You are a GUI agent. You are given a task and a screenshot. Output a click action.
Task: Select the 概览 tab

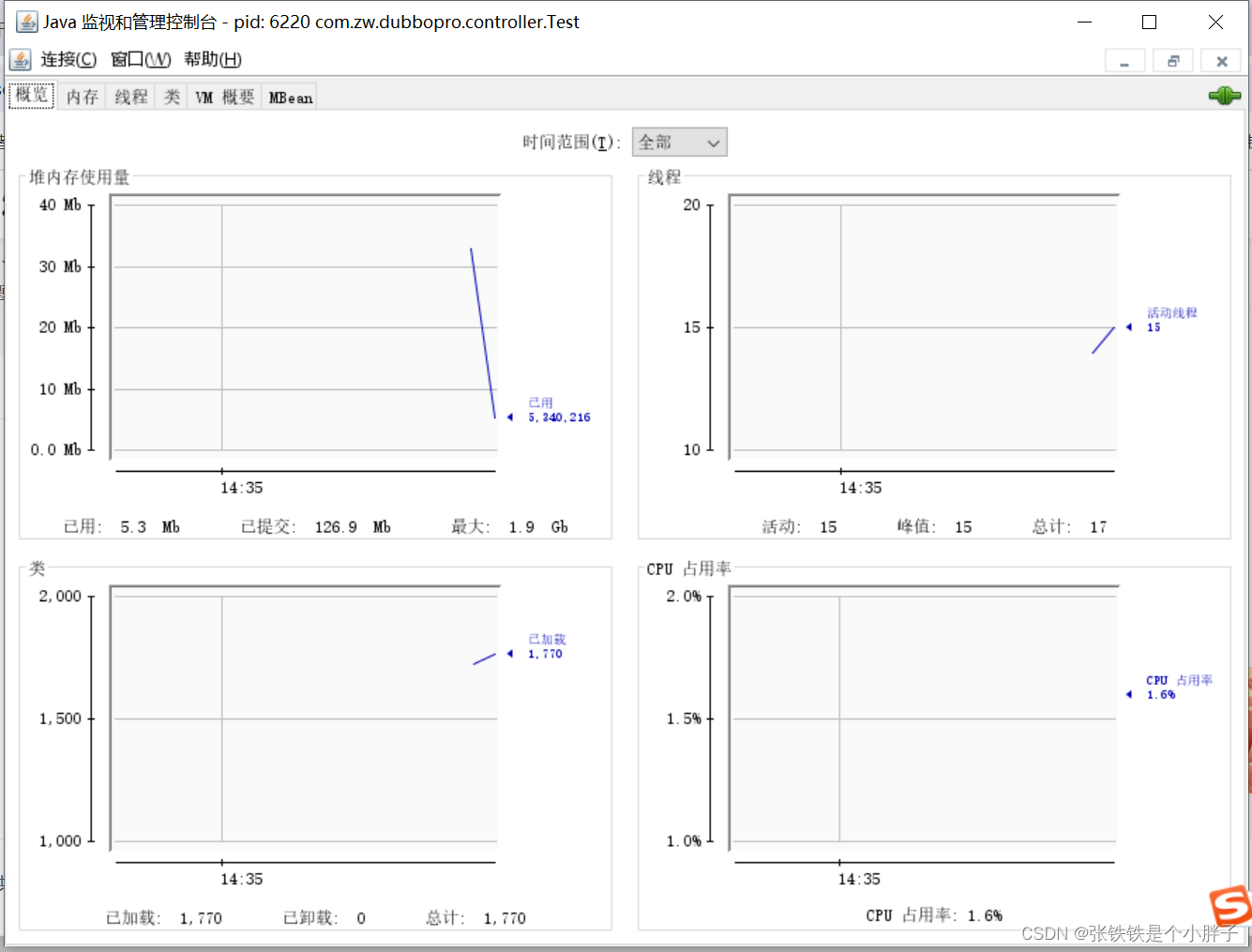point(32,96)
